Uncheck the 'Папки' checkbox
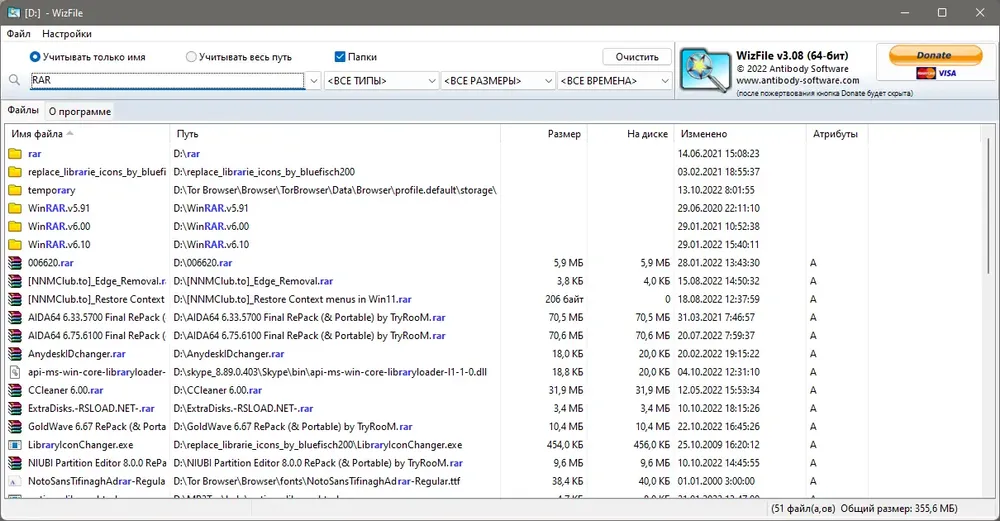 [x=340, y=57]
